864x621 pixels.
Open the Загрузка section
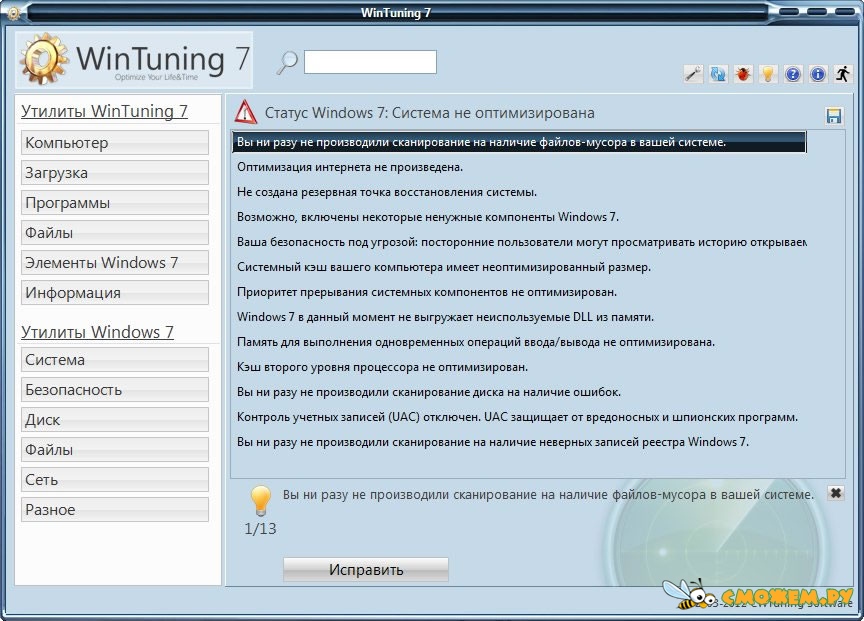[115, 173]
